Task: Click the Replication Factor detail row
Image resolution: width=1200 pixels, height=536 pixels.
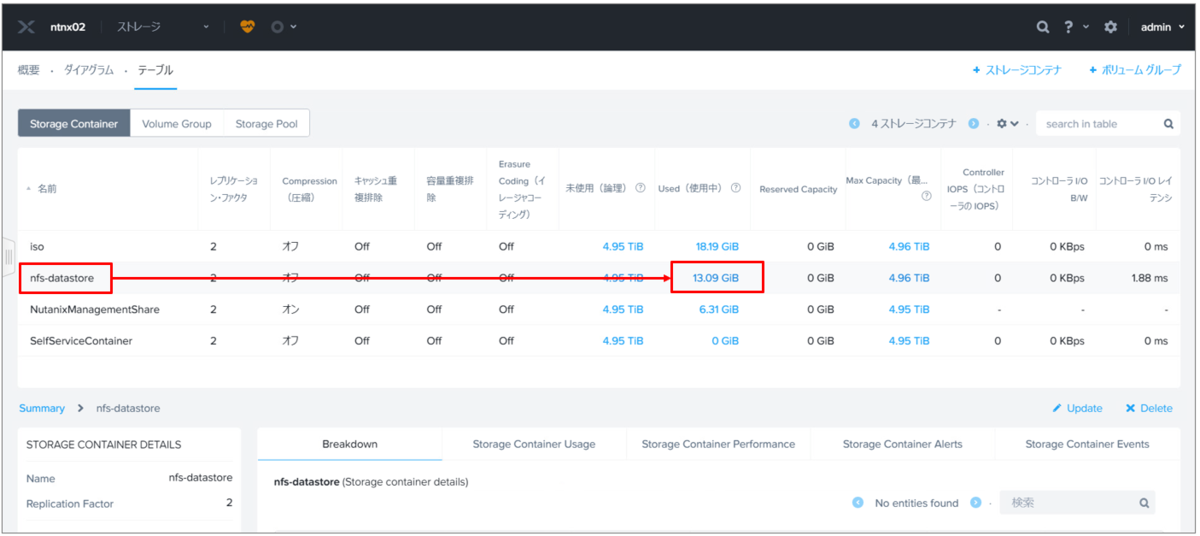Action: tap(129, 504)
